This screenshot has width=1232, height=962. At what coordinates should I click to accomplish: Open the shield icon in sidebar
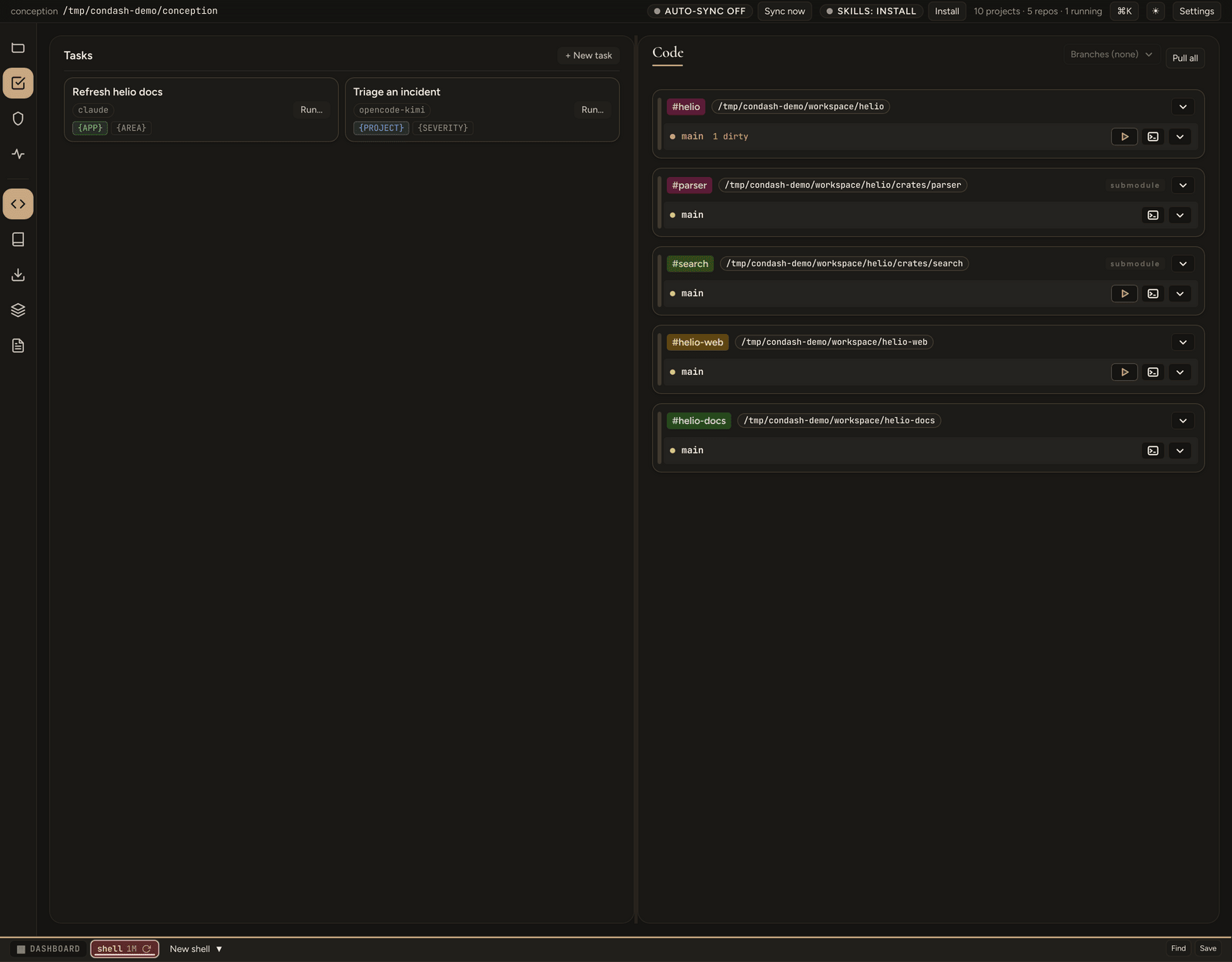[18, 119]
